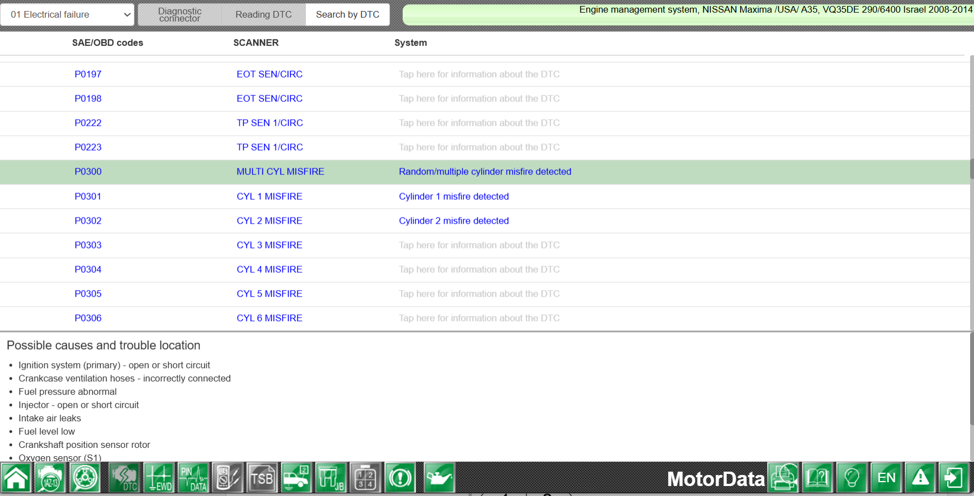Open the multimeter testing icon
This screenshot has width=974, height=496.
(x=228, y=478)
